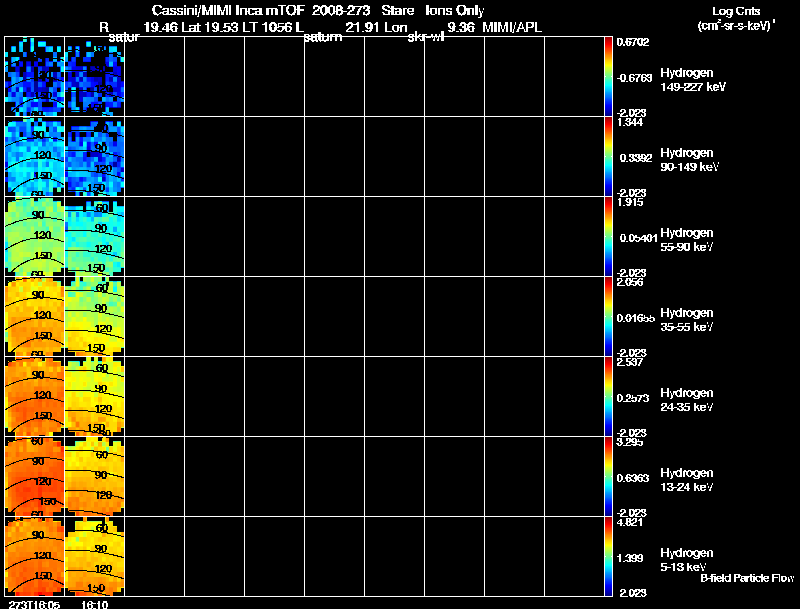Screen dimensions: 800x609
Task: Click the 'Log Cnts' colorbar heading
Action: [x=736, y=11]
